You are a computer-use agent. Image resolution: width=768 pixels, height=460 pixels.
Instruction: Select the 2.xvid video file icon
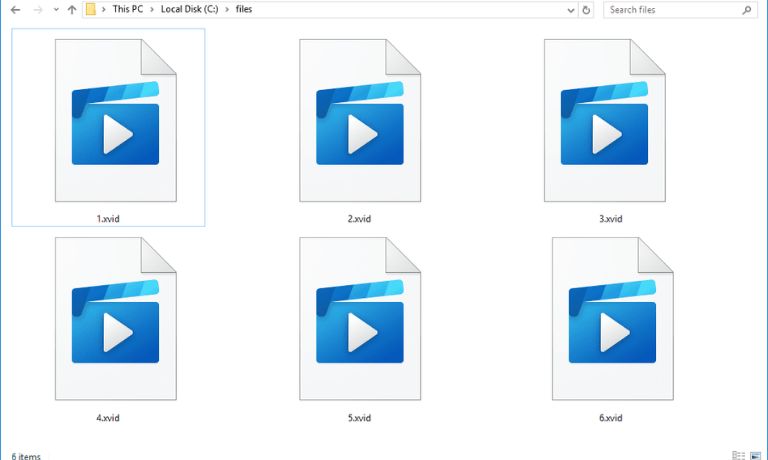tap(360, 121)
